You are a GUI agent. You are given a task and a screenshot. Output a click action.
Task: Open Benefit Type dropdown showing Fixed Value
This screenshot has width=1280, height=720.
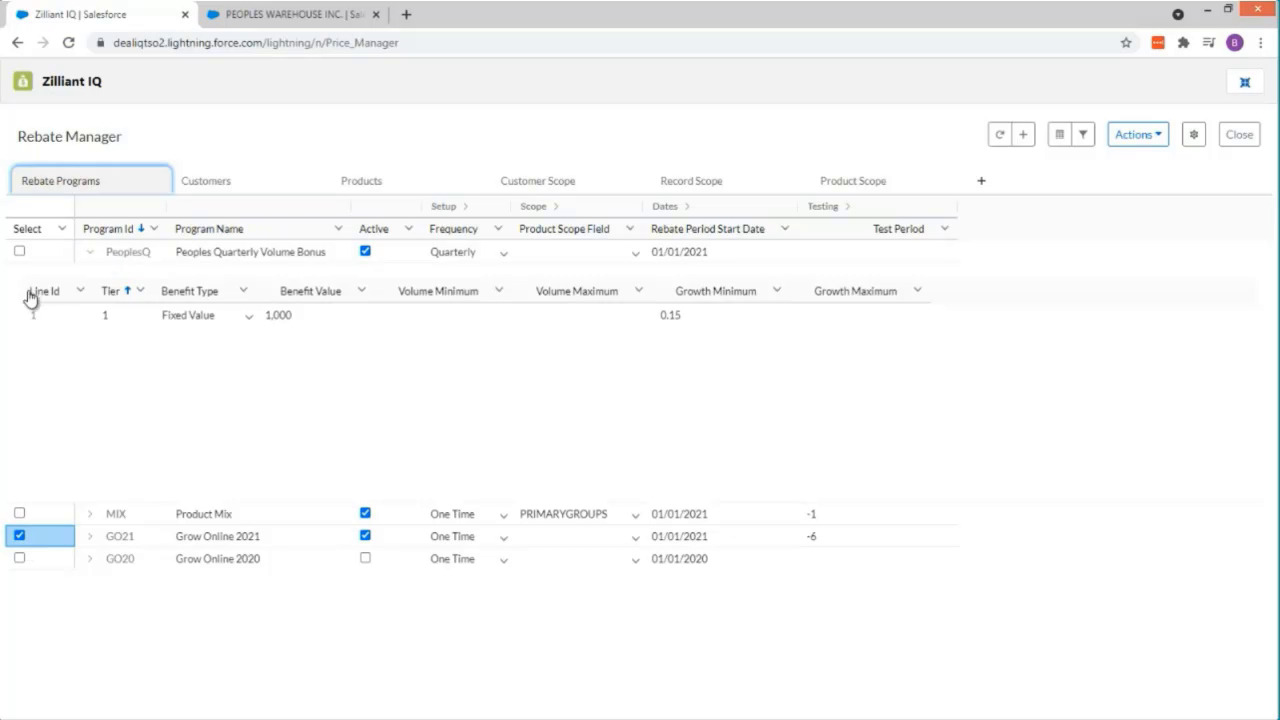(249, 316)
